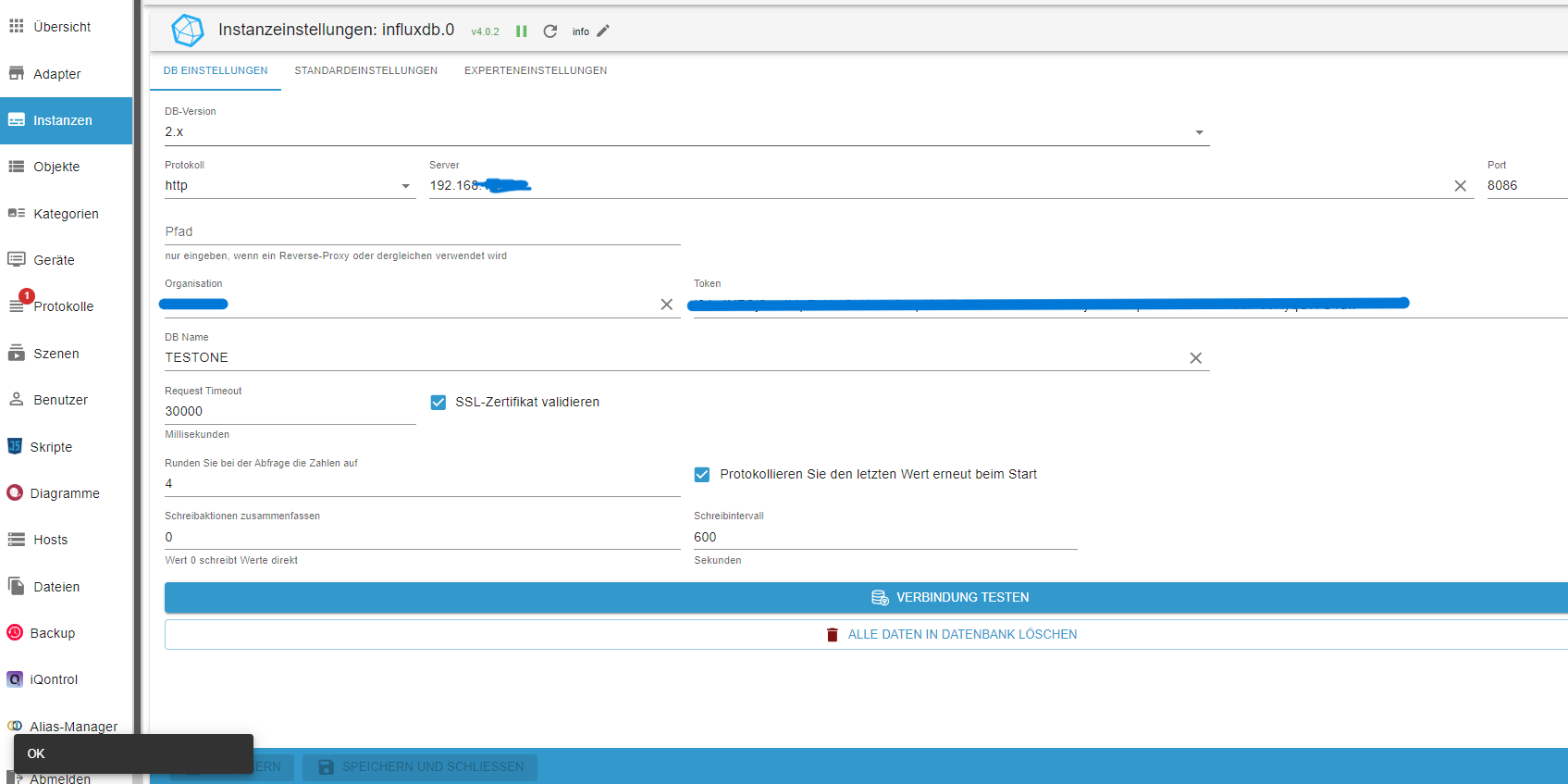Open Übersicht in the sidebar
The image size is (1568, 784).
click(x=67, y=27)
